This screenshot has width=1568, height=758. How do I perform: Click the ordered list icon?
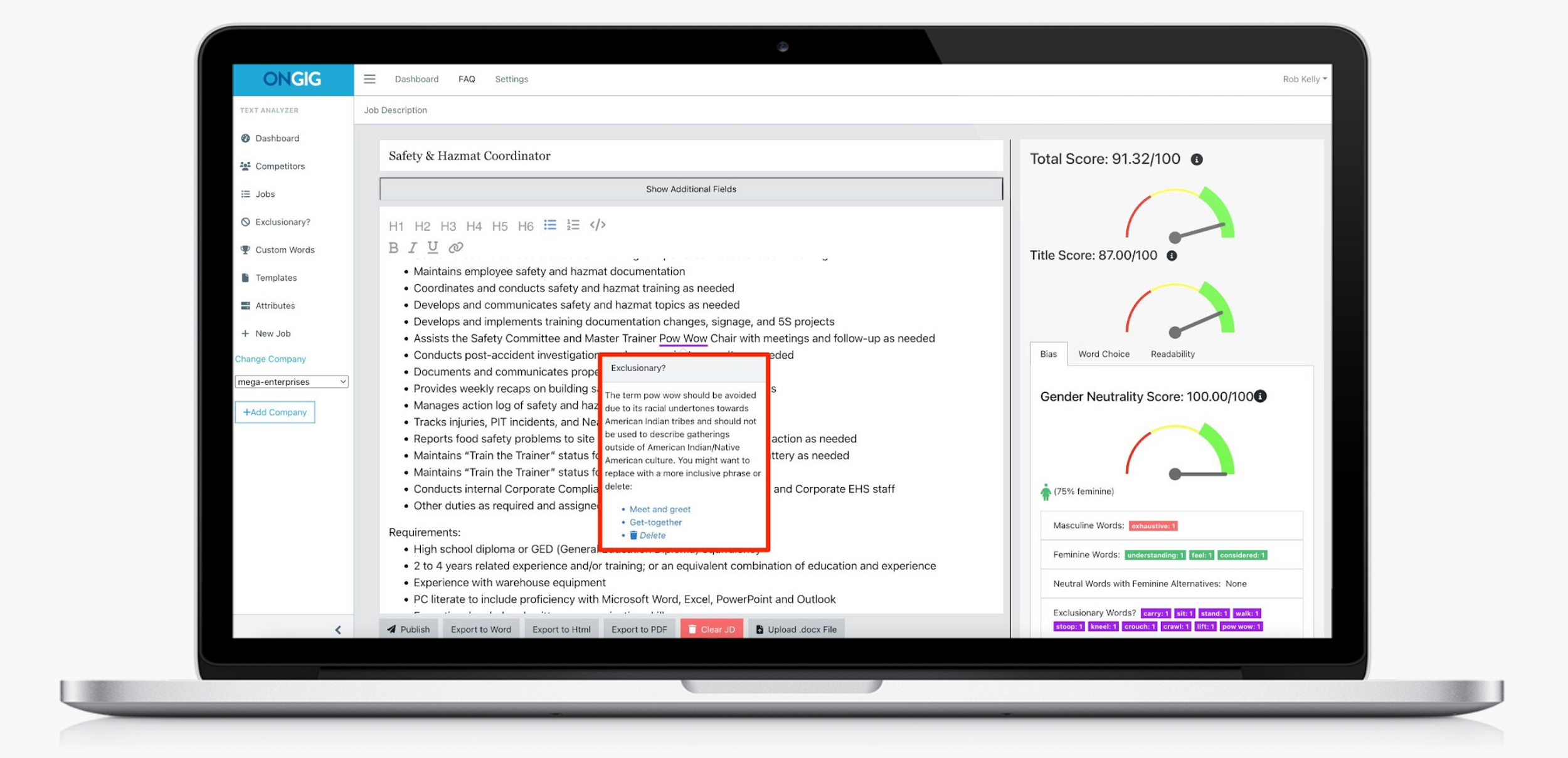click(x=574, y=225)
